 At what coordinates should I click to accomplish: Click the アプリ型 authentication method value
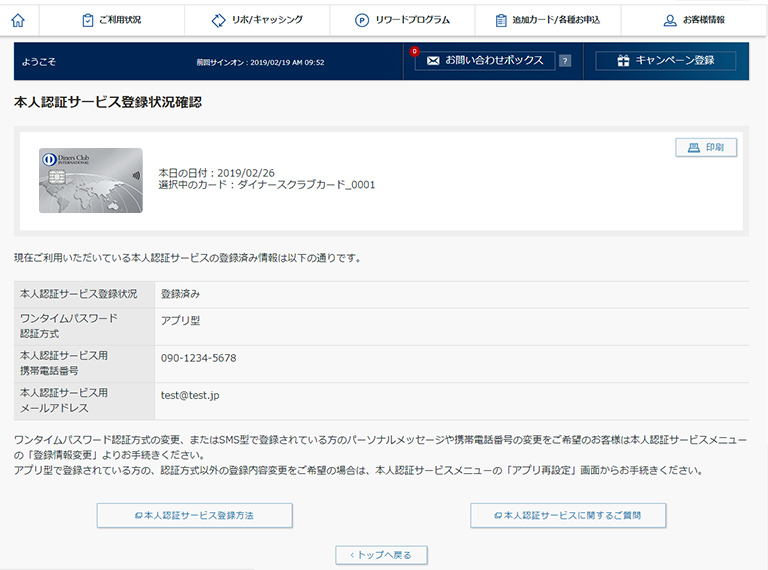tap(181, 321)
